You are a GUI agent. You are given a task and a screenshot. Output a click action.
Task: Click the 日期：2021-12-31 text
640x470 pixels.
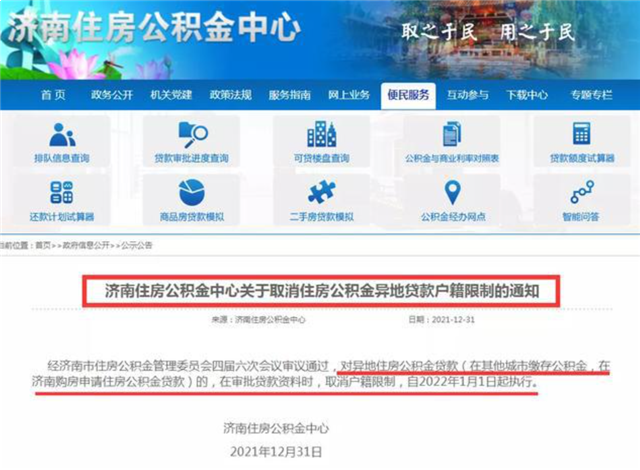(x=442, y=319)
